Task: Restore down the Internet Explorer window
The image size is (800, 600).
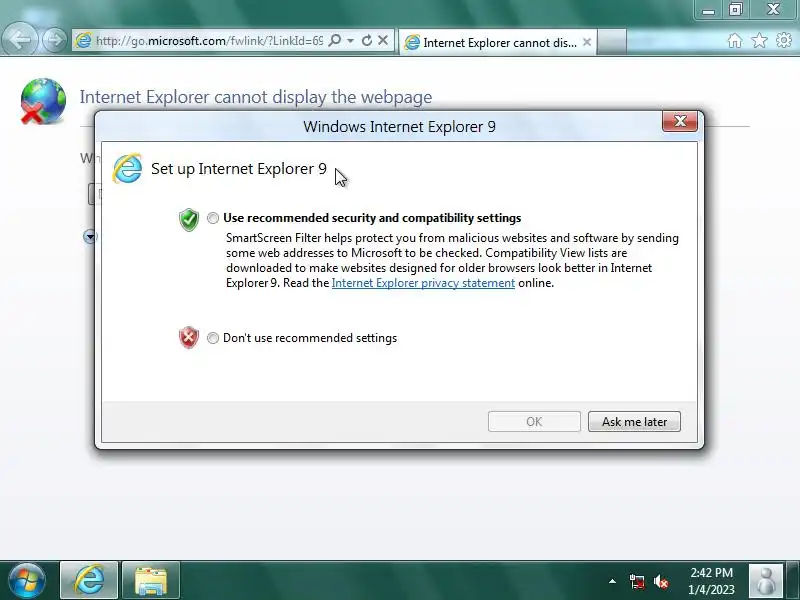Action: [x=735, y=10]
